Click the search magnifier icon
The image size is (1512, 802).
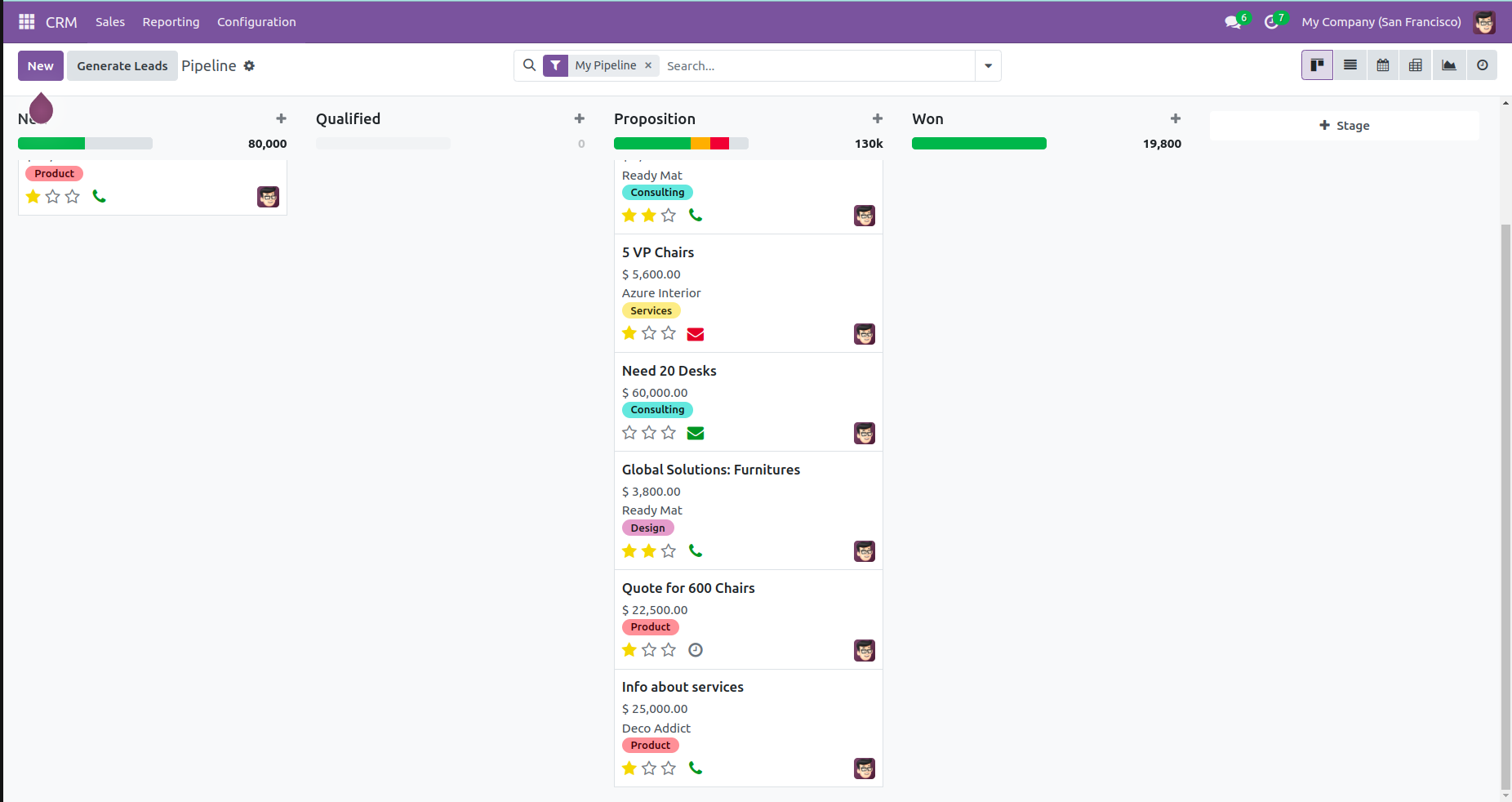pos(529,65)
